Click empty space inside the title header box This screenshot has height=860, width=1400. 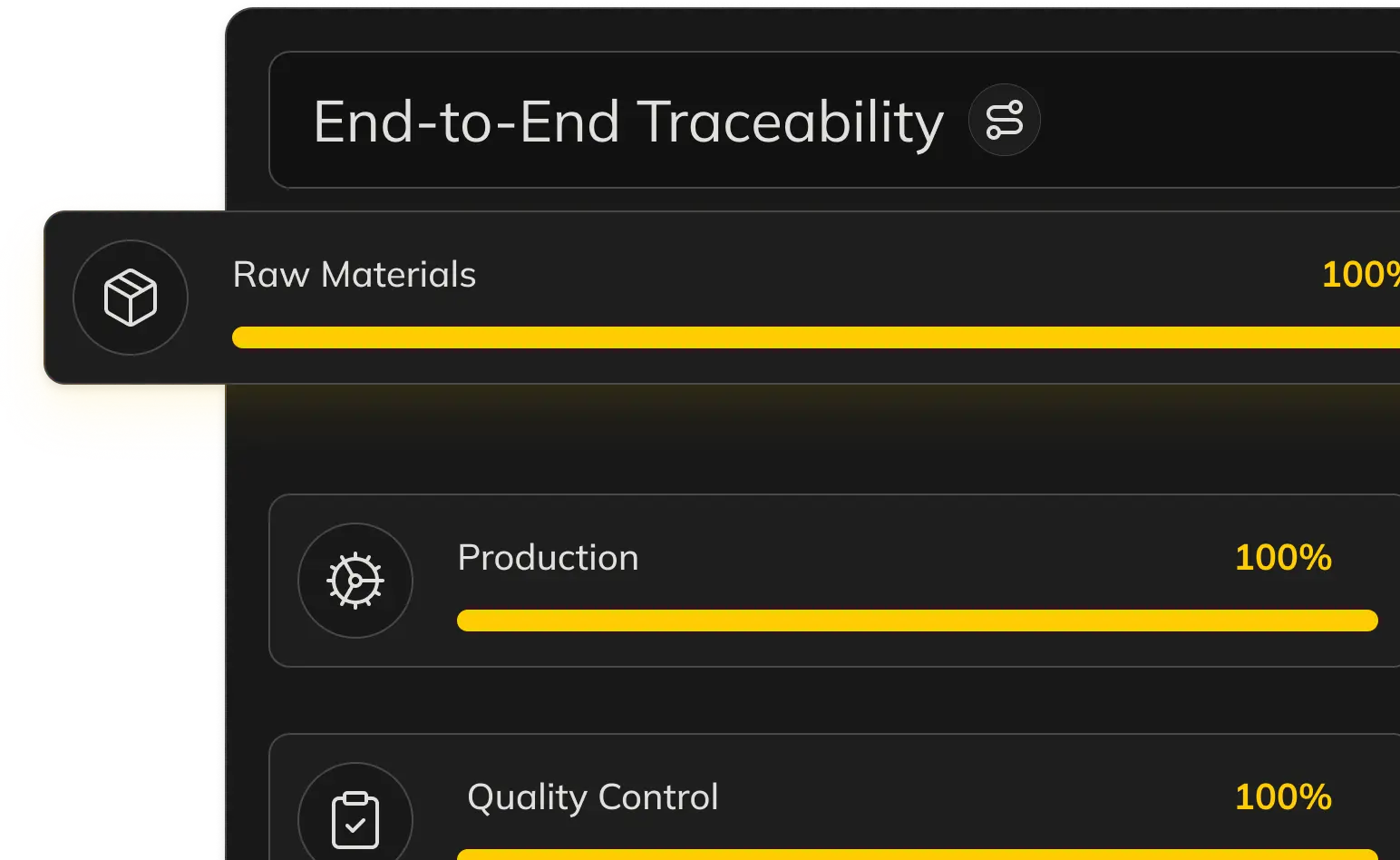pos(1215,121)
